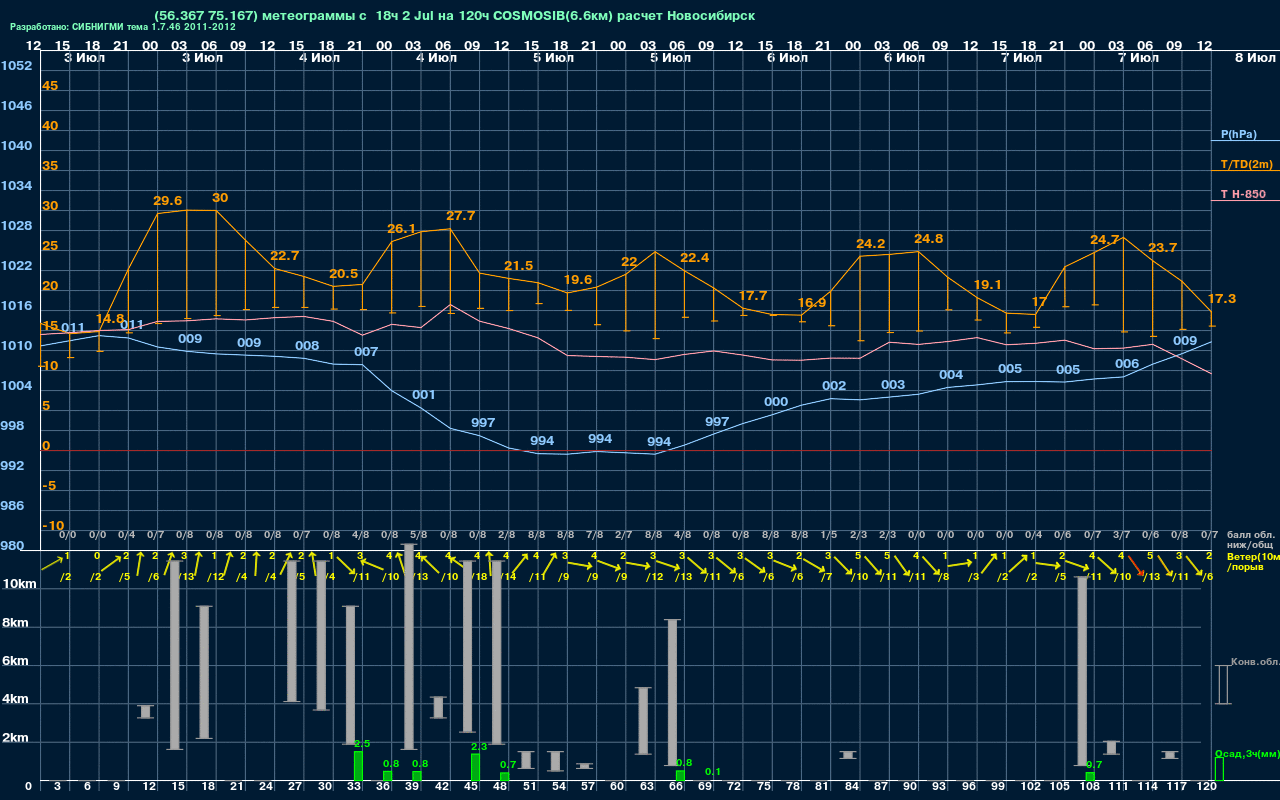
Task: Click the 20.5 temperature label
Action: point(344,274)
